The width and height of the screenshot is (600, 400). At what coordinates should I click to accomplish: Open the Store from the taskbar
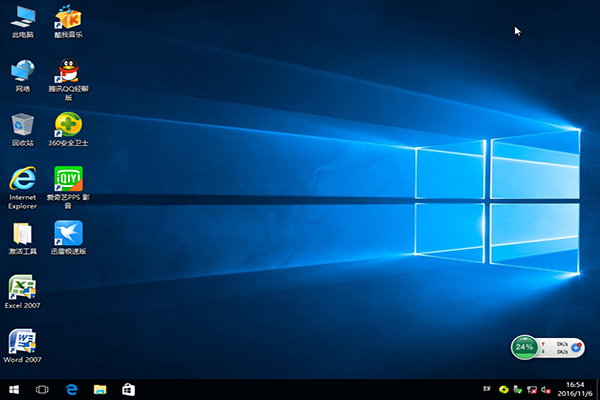point(128,390)
